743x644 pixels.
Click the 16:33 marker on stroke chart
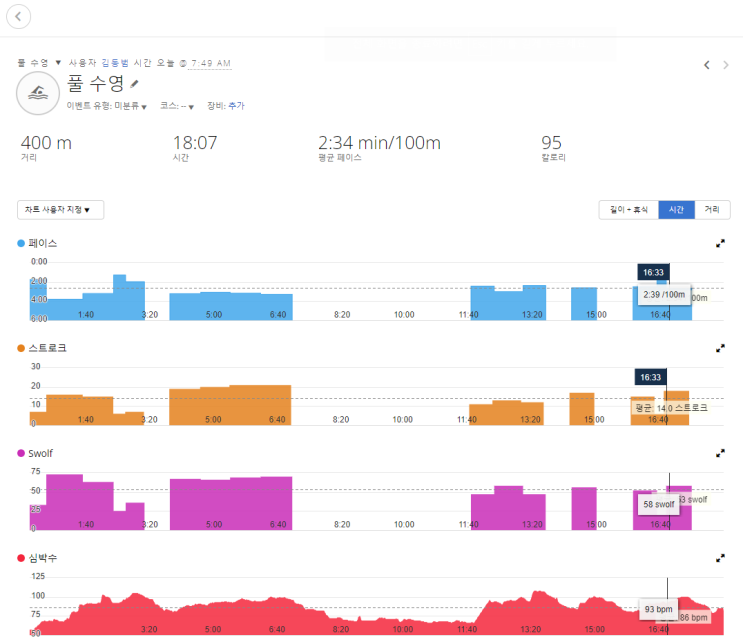click(x=651, y=377)
